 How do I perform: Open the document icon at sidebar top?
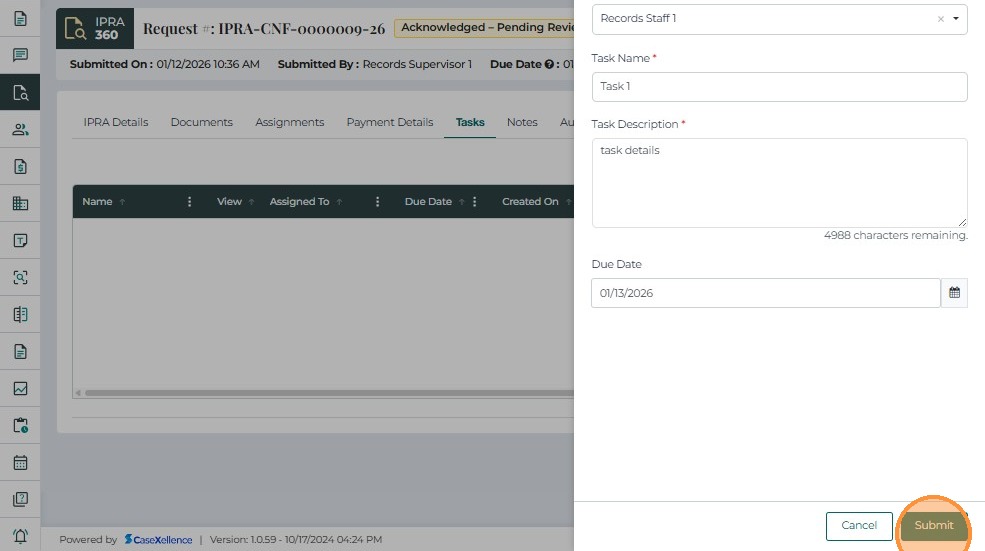tap(20, 18)
